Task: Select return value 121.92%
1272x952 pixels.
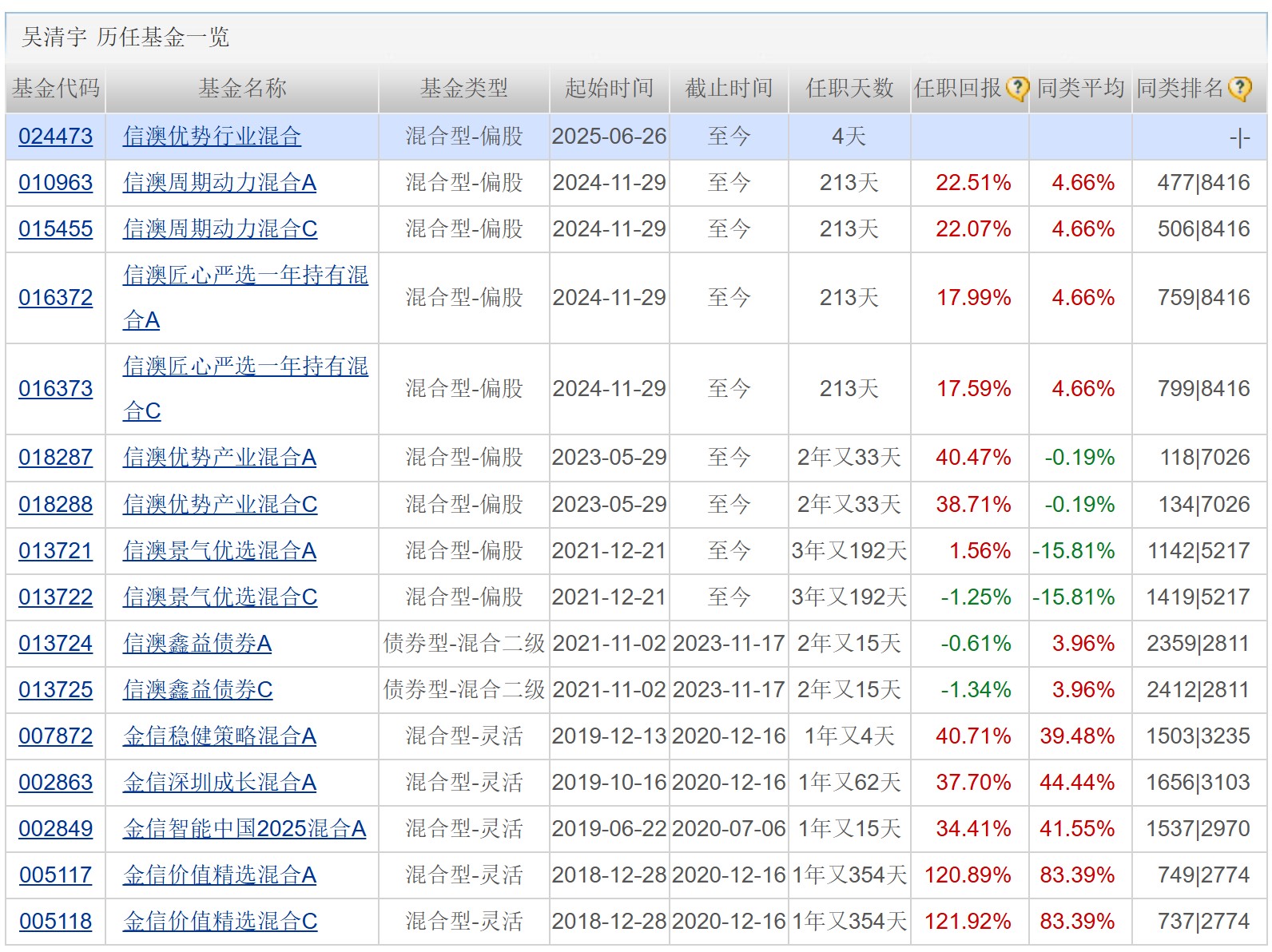Action: click(x=968, y=922)
